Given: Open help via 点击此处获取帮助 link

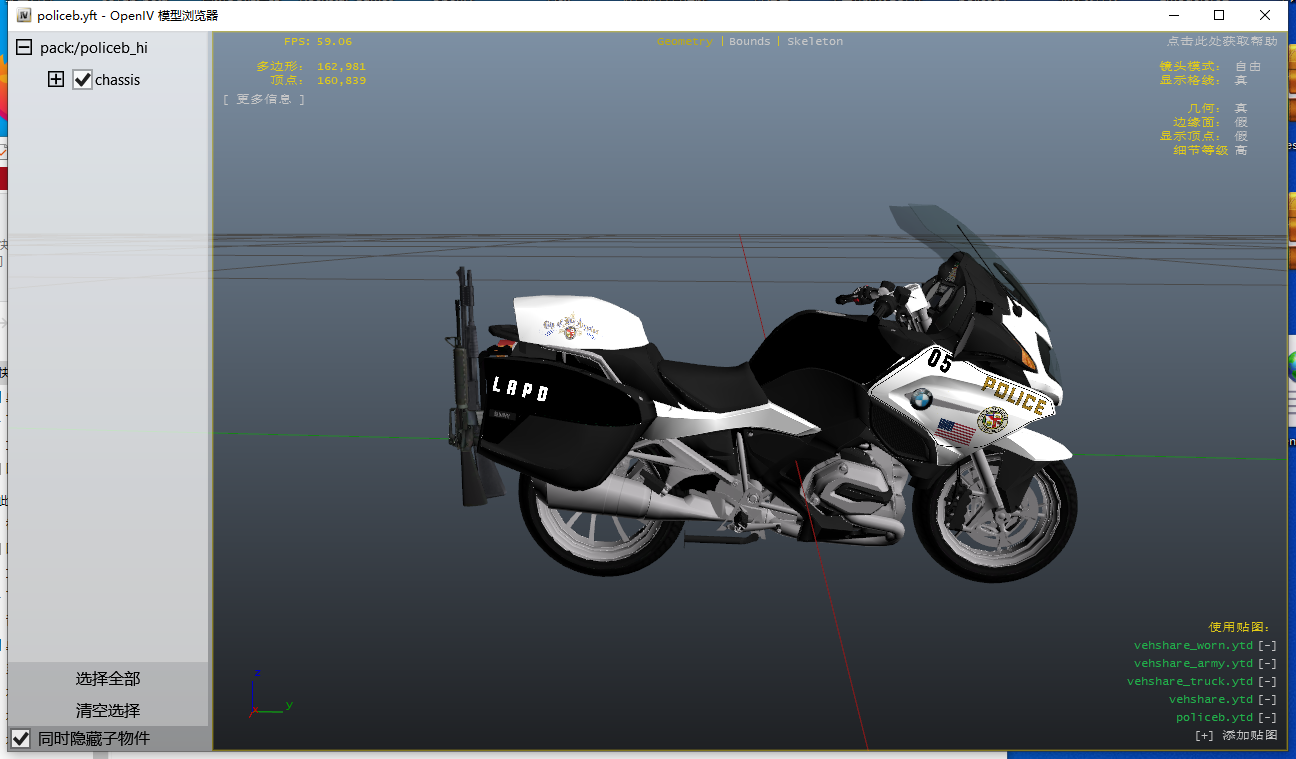Looking at the screenshot, I should coord(1221,42).
